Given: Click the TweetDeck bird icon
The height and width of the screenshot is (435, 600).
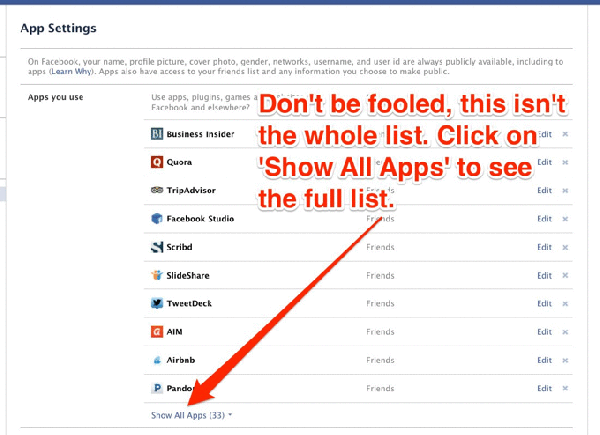Looking at the screenshot, I should (x=157, y=303).
